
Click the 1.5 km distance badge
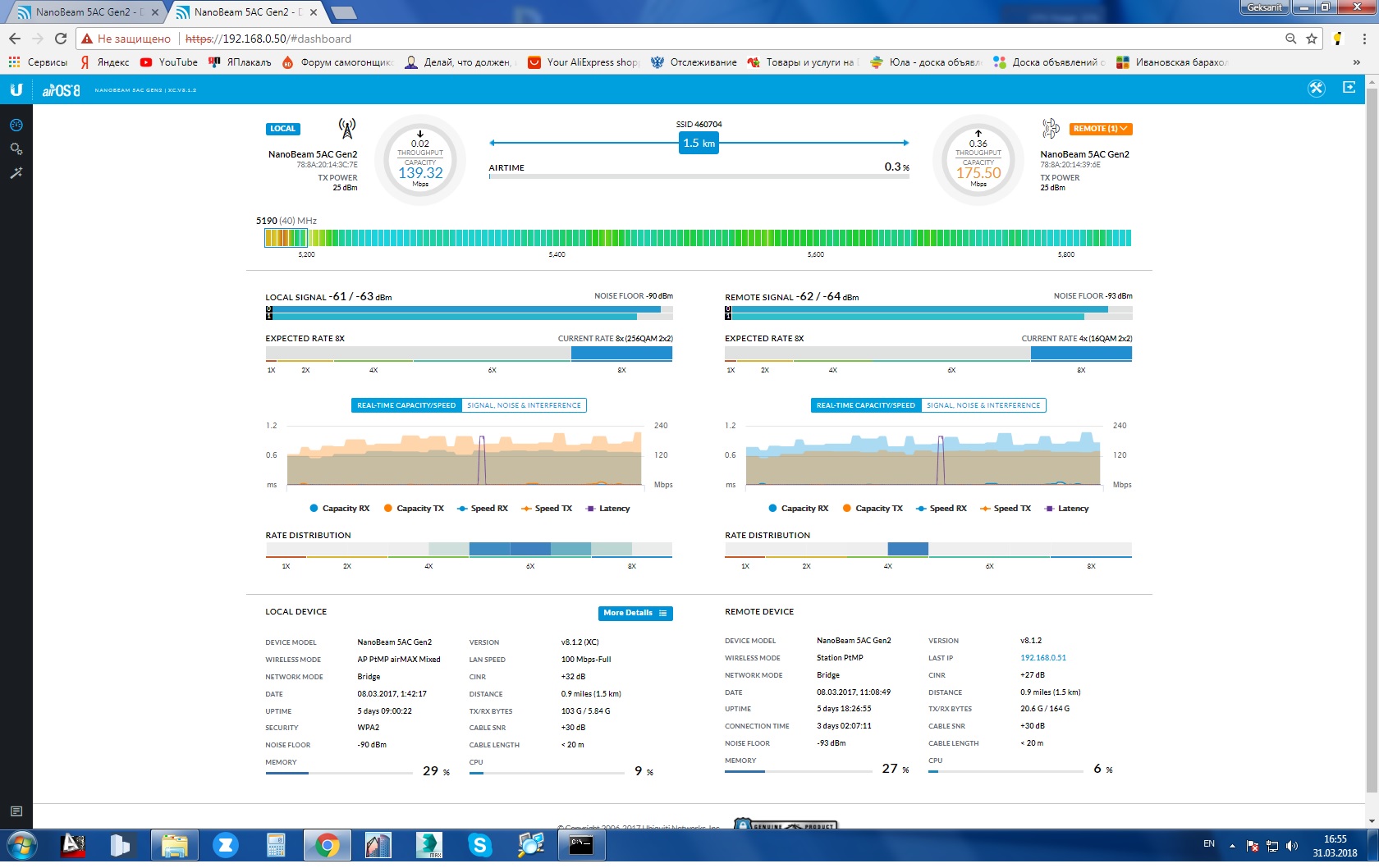tap(699, 144)
